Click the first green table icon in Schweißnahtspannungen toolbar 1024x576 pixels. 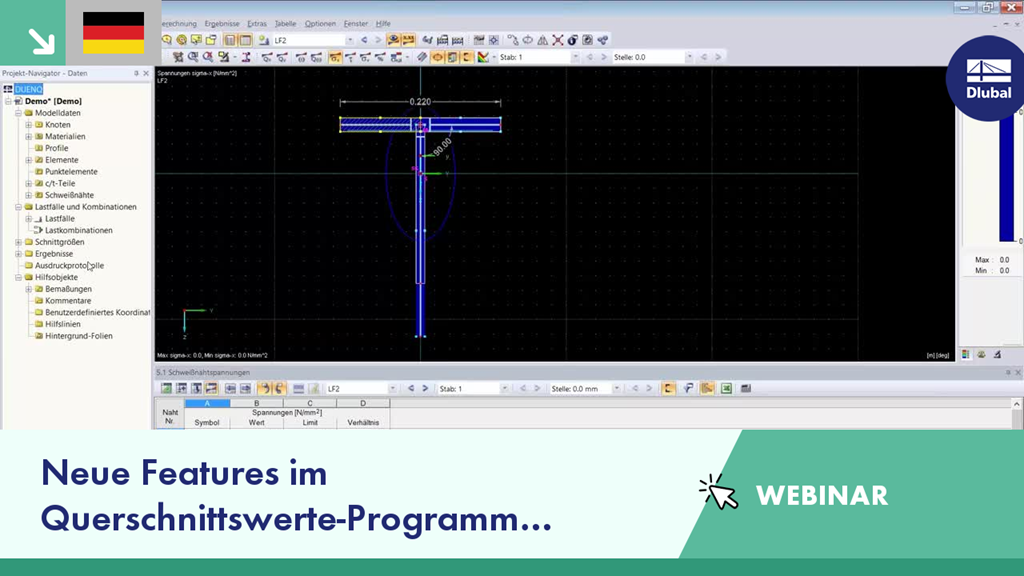coord(167,389)
